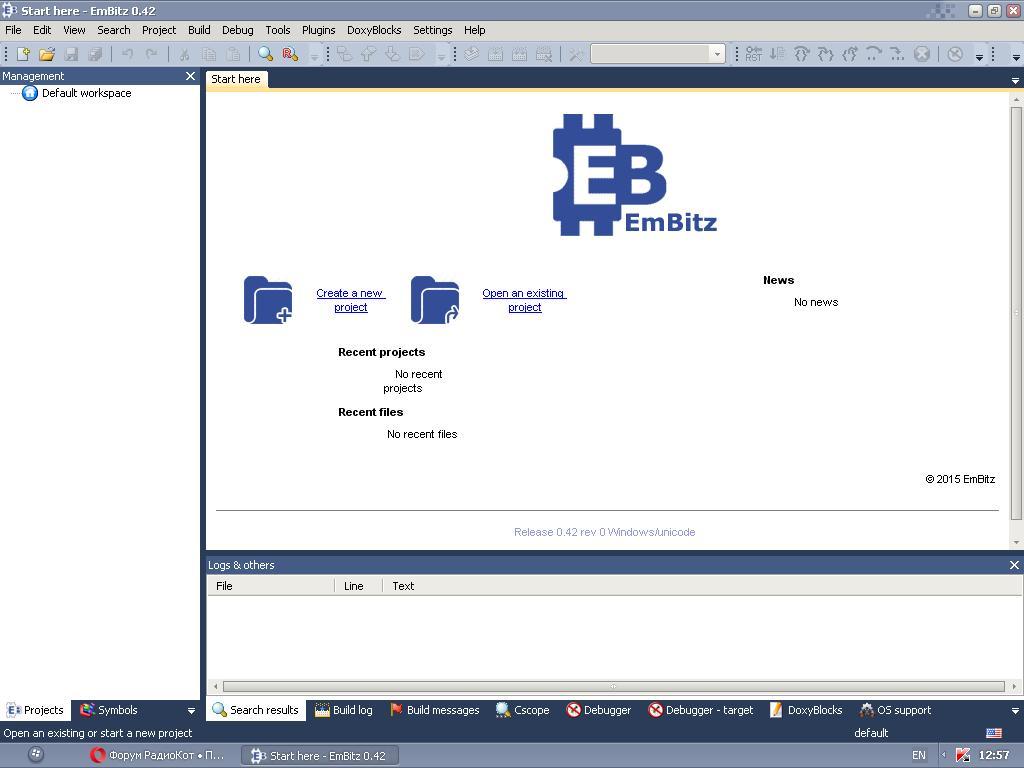The width and height of the screenshot is (1024, 768).
Task: Open the Management panel tabs dropdown arrow
Action: point(191,711)
